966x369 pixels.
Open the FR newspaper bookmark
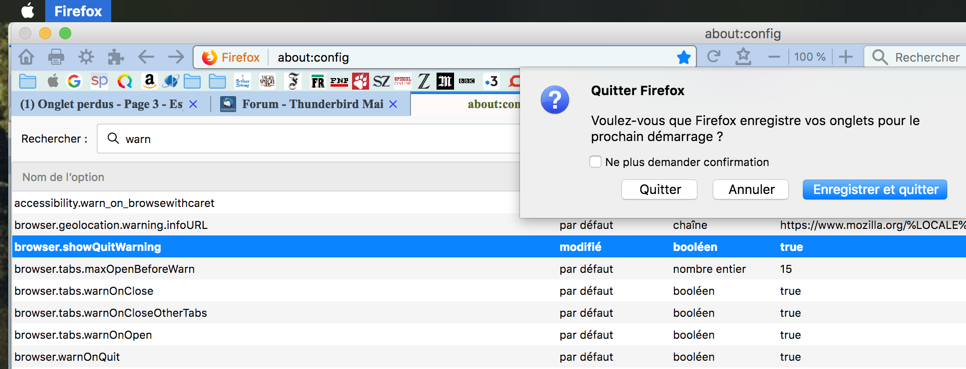317,81
